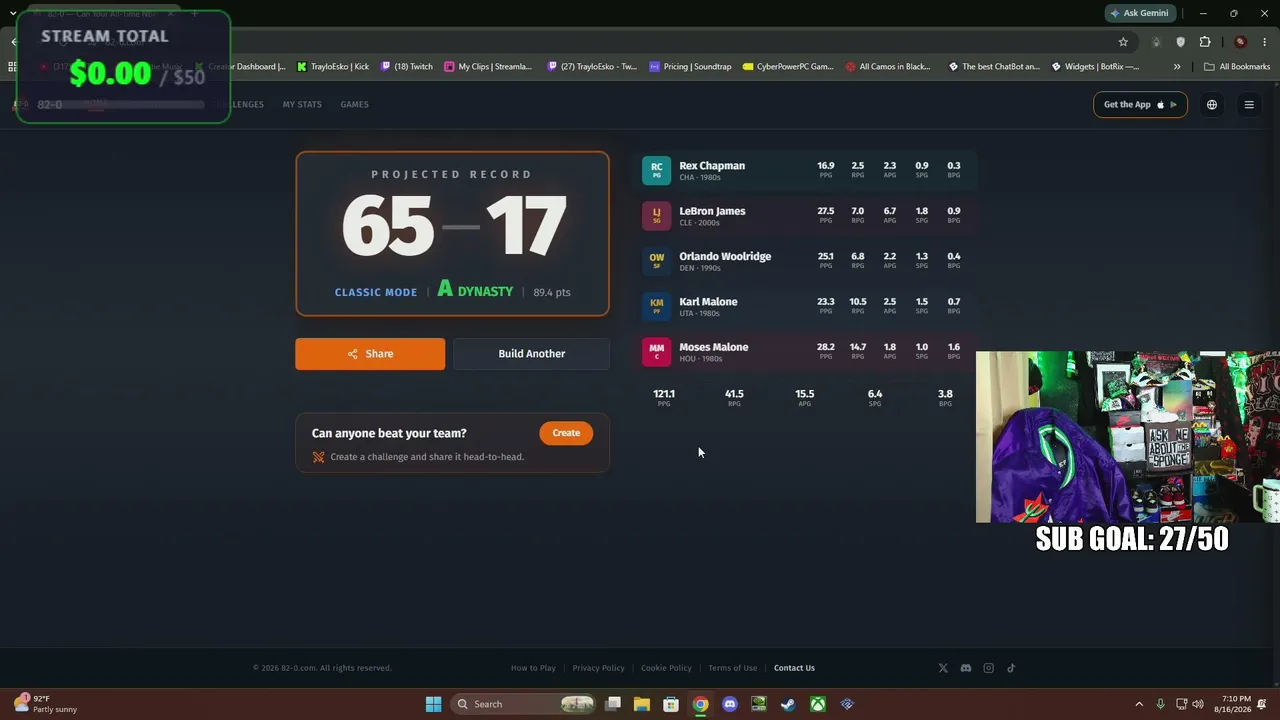Image resolution: width=1280 pixels, height=720 pixels.
Task: Create a head-to-head challenge
Action: click(566, 433)
